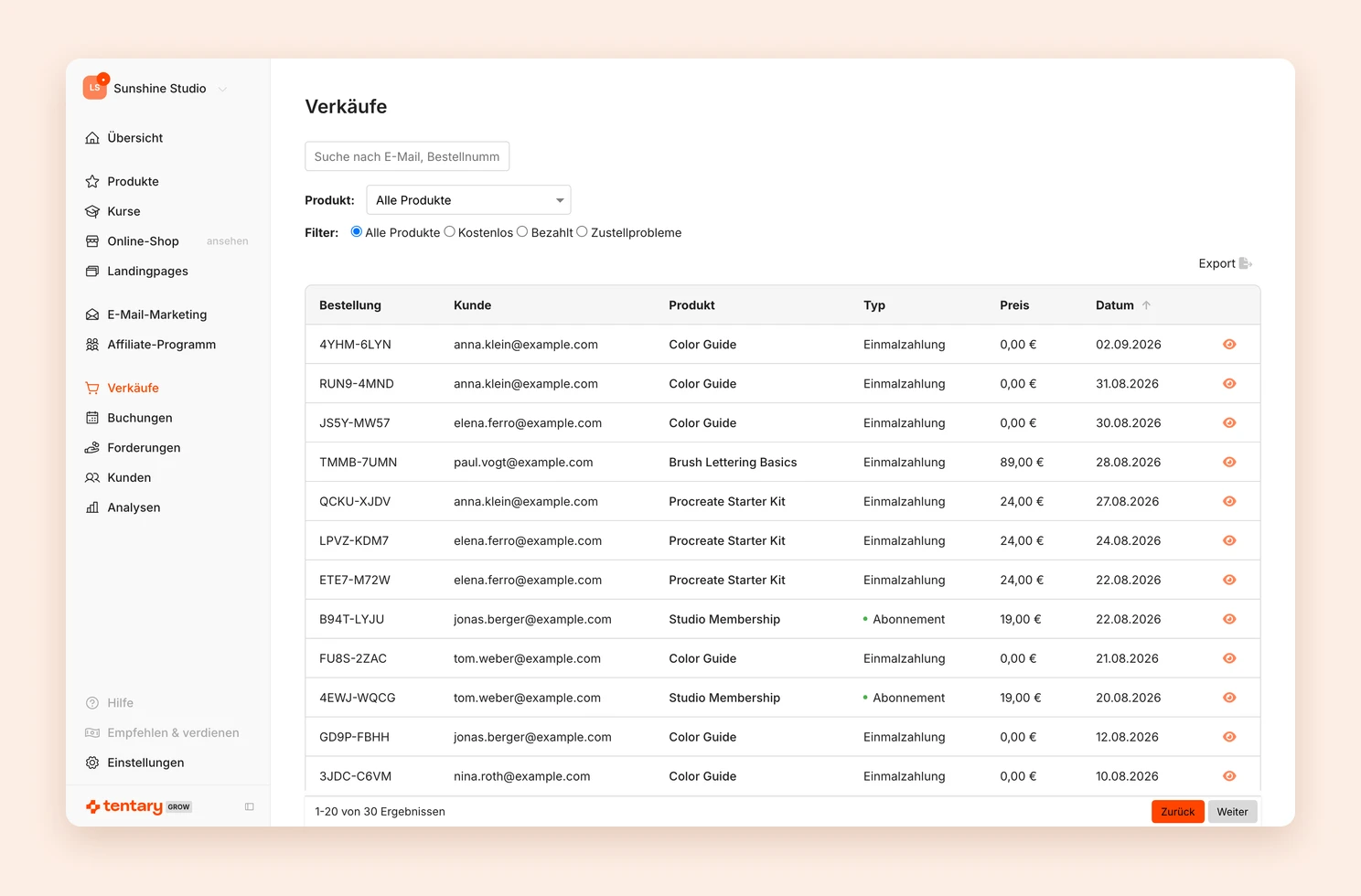Click the 1-20 von 30 Ergebnissen text

click(380, 812)
